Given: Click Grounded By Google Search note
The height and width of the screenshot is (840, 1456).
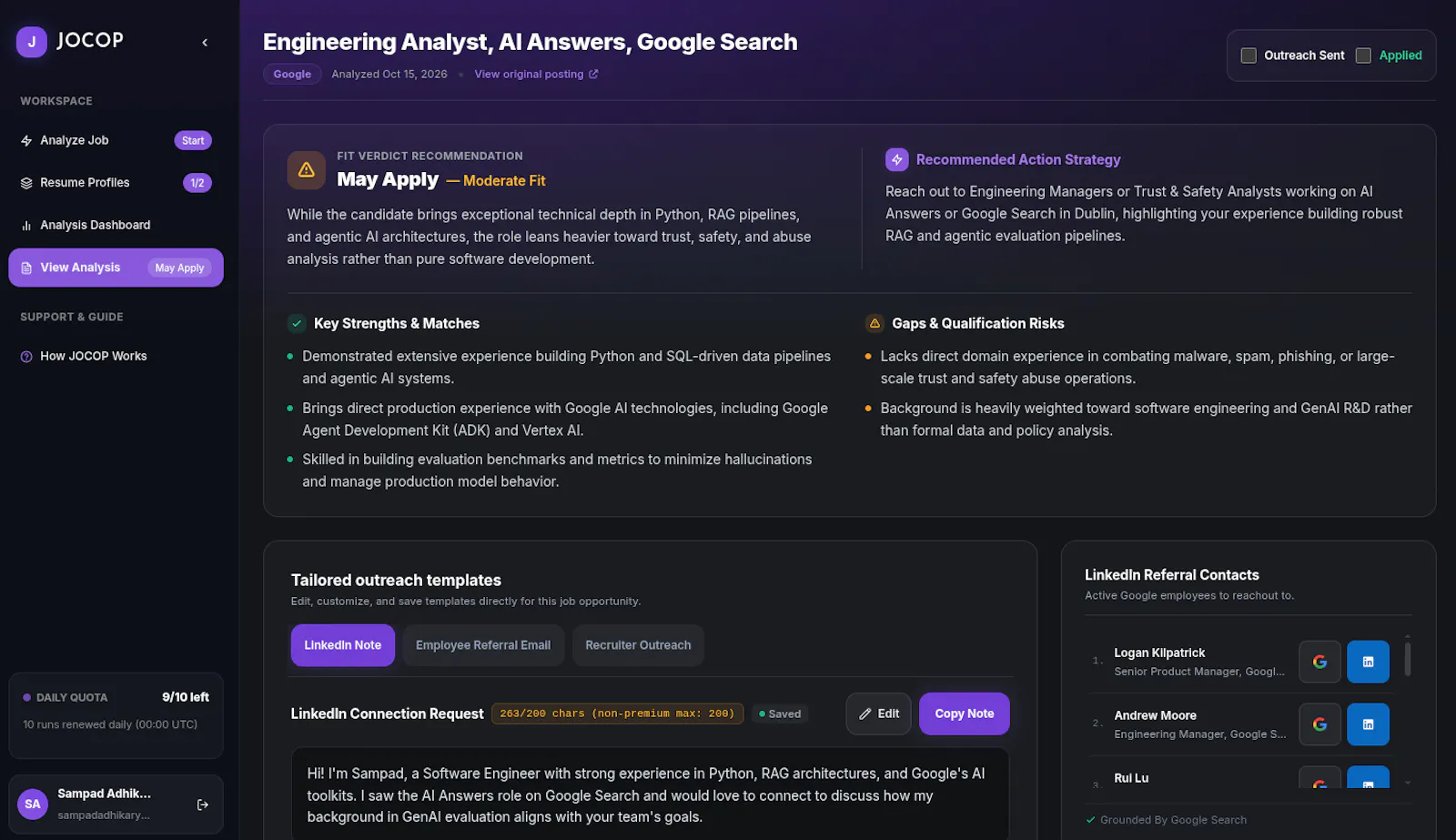Looking at the screenshot, I should pos(1167,820).
